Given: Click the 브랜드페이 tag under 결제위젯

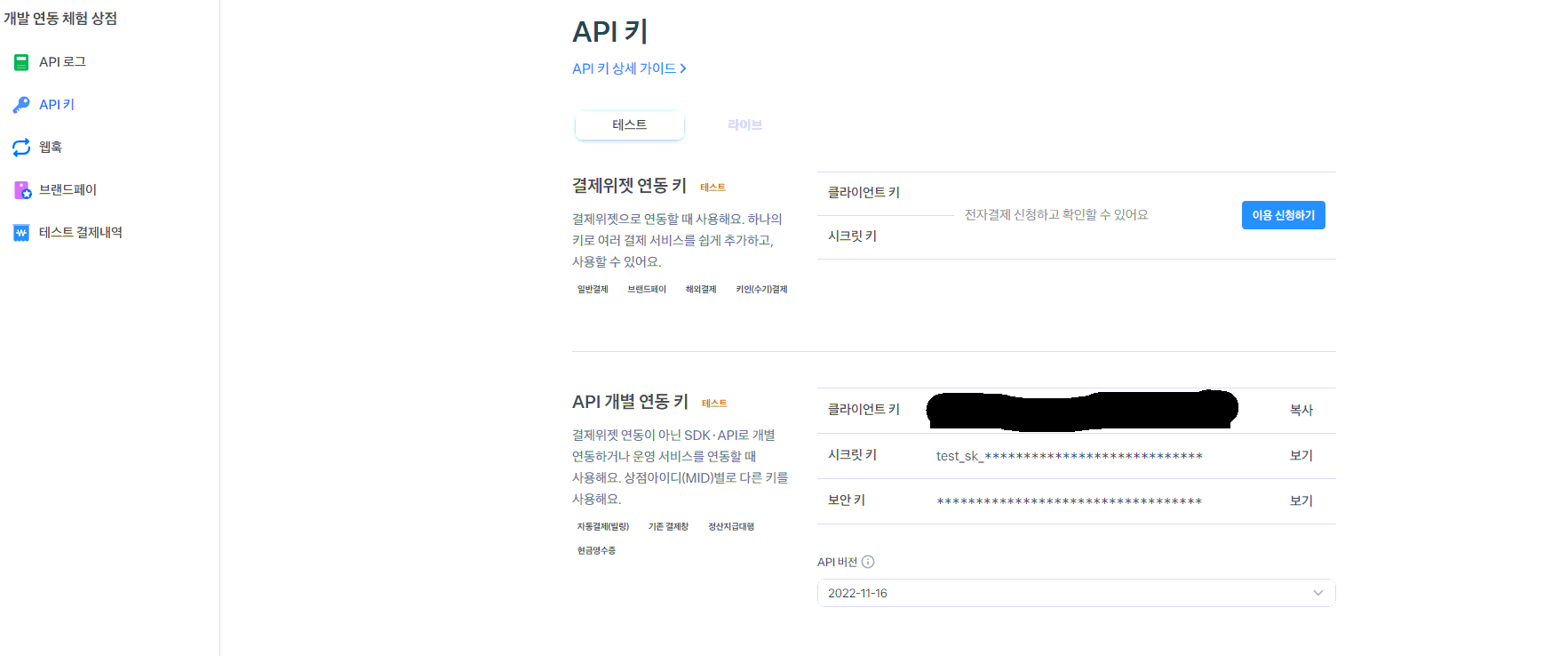Looking at the screenshot, I should pyautogui.click(x=647, y=290).
